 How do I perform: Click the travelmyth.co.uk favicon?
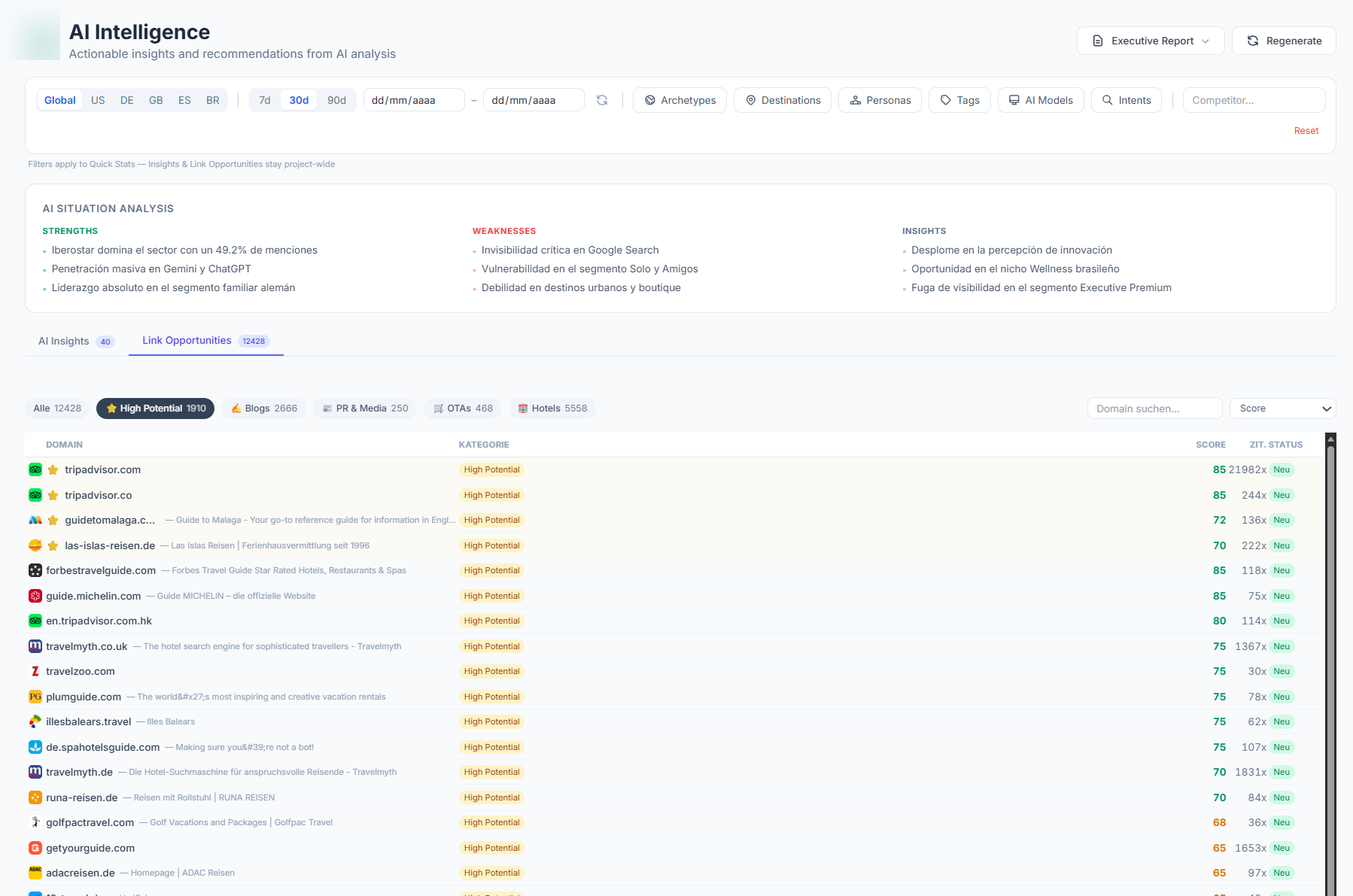35,646
